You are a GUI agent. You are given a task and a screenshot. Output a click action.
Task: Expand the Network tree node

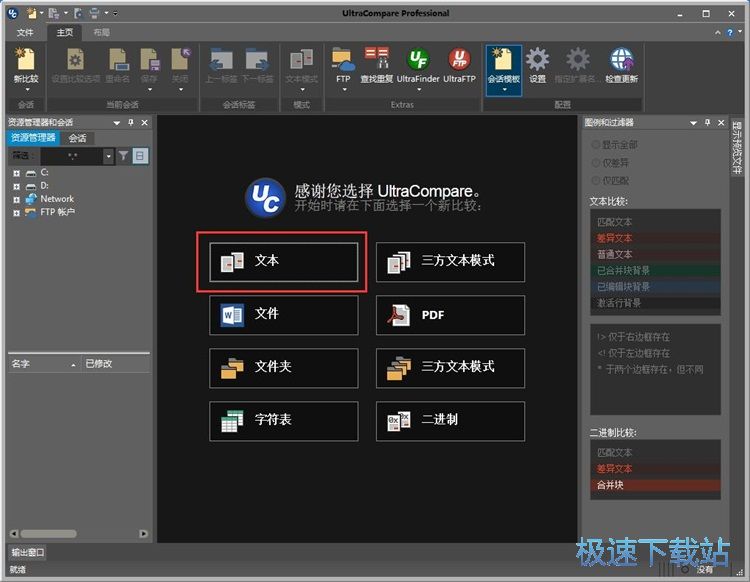coord(16,199)
